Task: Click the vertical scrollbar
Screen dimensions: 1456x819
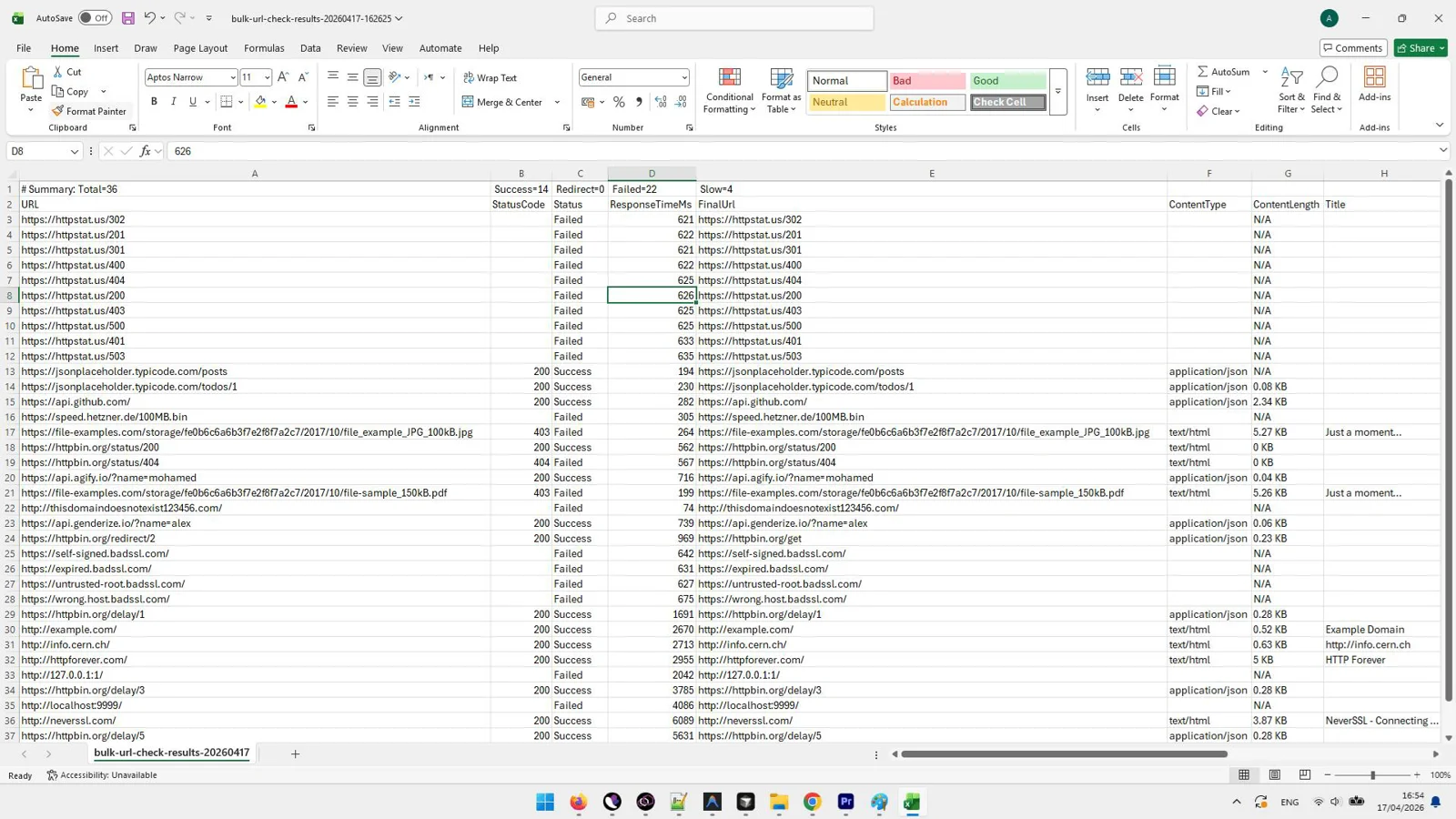Action: pyautogui.click(x=1448, y=441)
